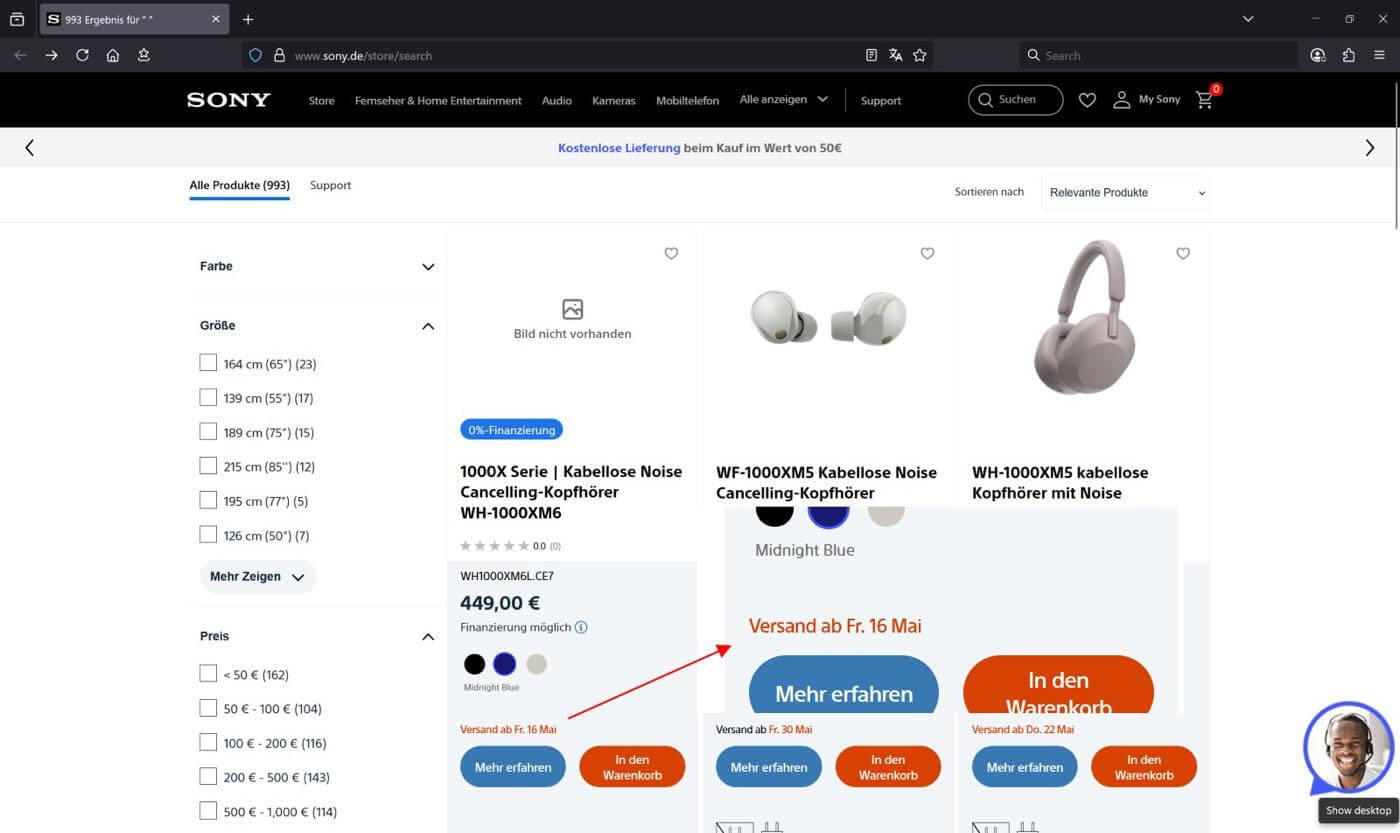Check the 164 cm (65") size filter
This screenshot has width=1400, height=833.
208,363
